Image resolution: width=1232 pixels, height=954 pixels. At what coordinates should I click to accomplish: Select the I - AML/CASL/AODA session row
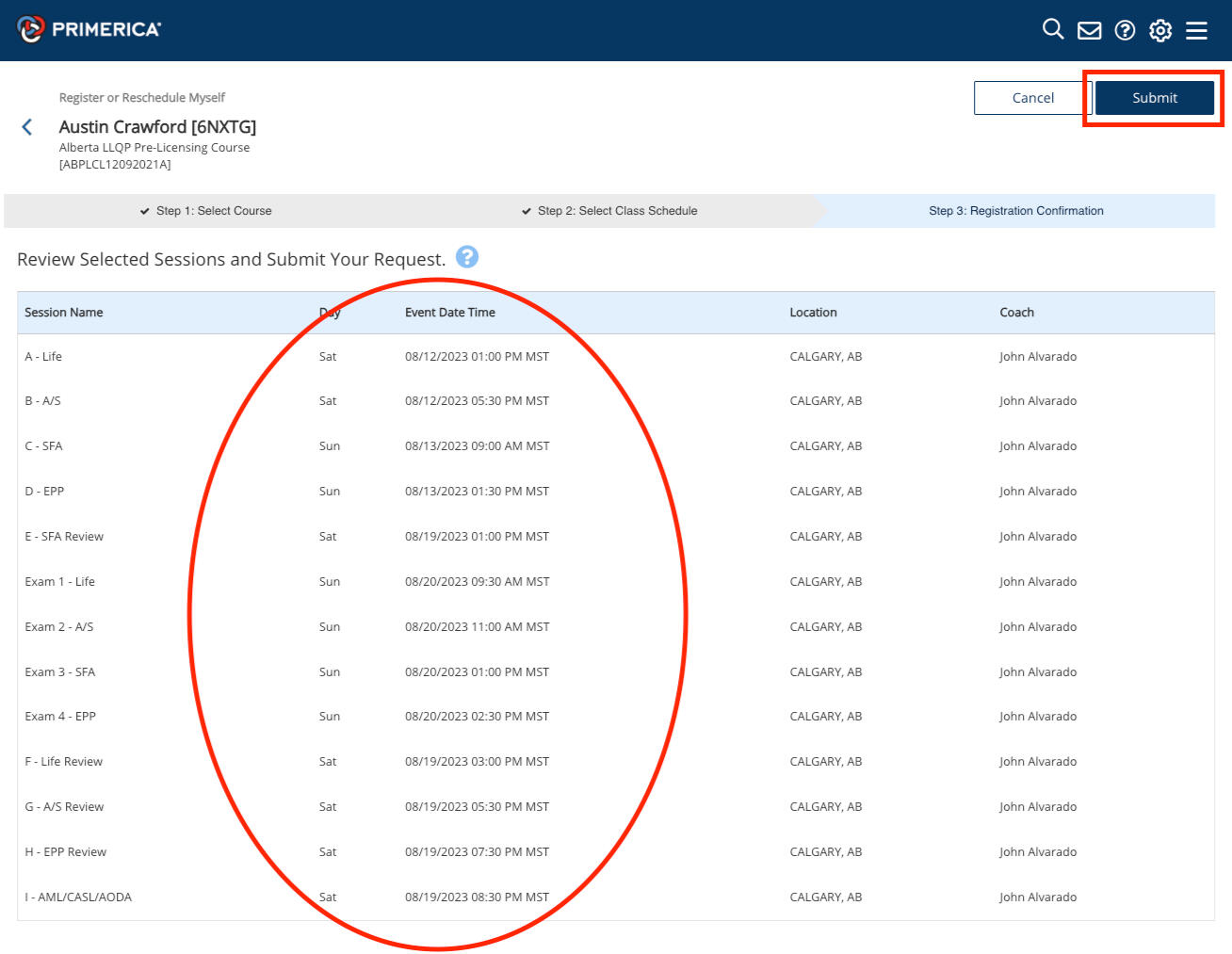[78, 897]
